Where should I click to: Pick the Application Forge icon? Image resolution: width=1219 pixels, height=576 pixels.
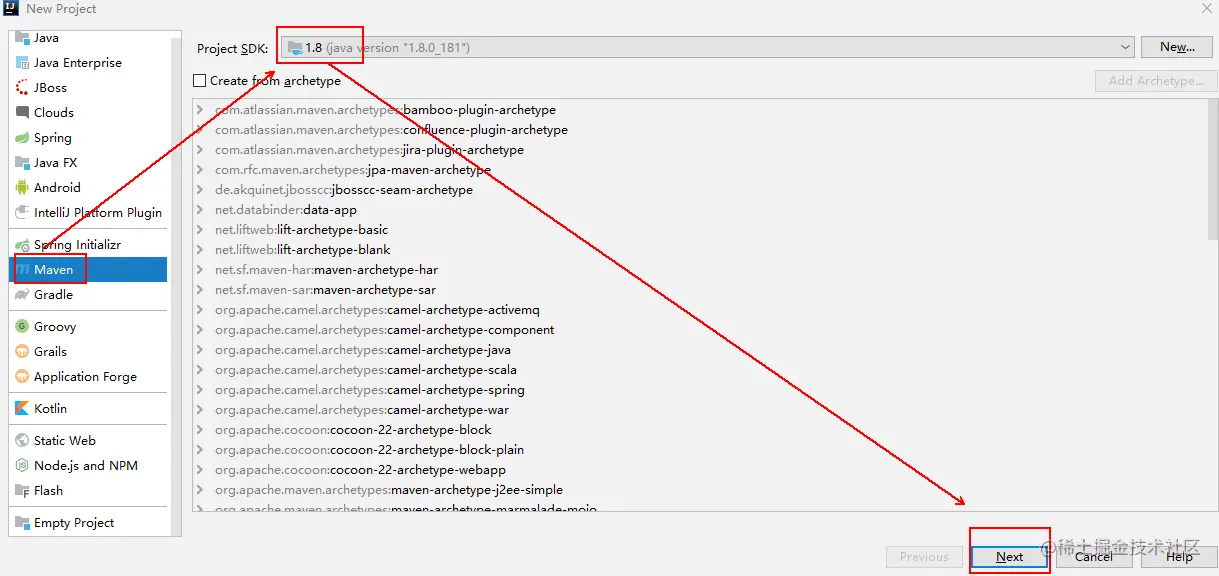tap(23, 377)
